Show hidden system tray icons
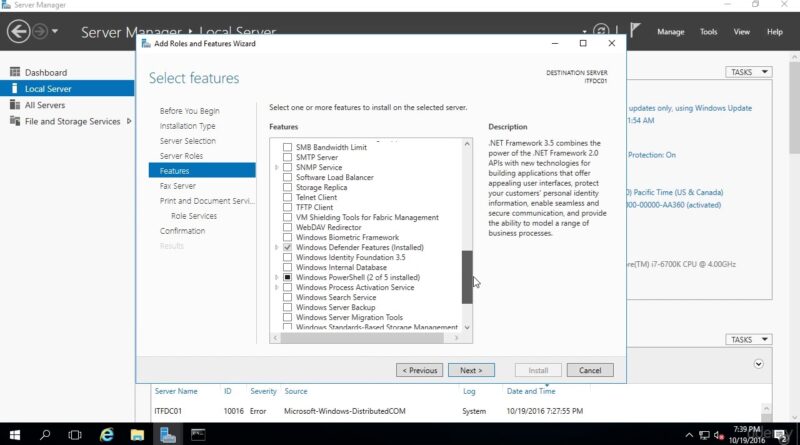 pos(689,435)
